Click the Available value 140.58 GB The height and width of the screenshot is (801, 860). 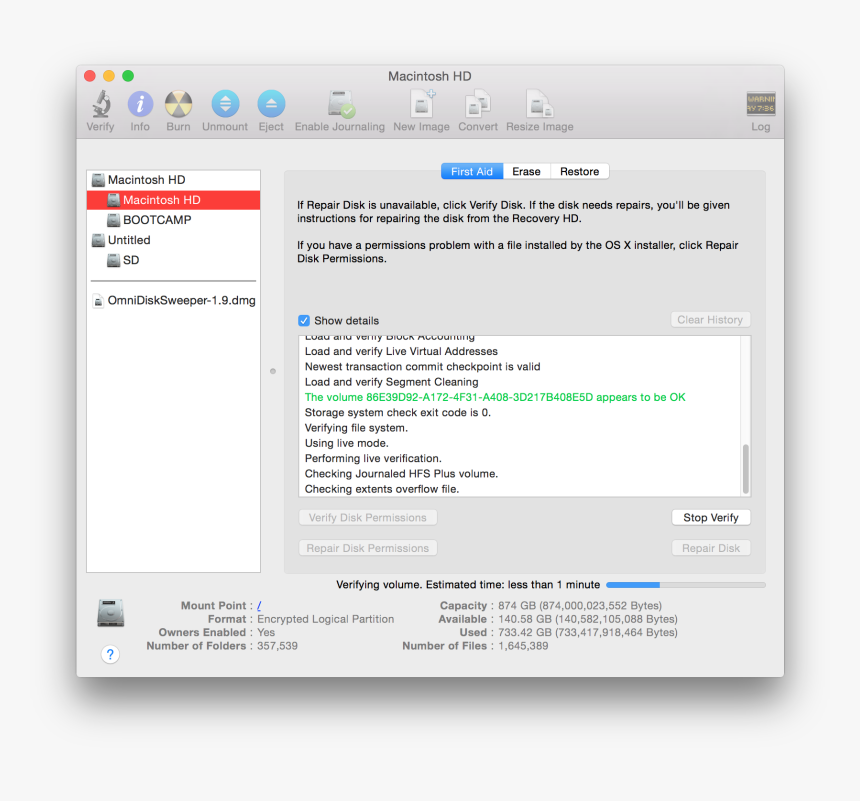(x=587, y=619)
